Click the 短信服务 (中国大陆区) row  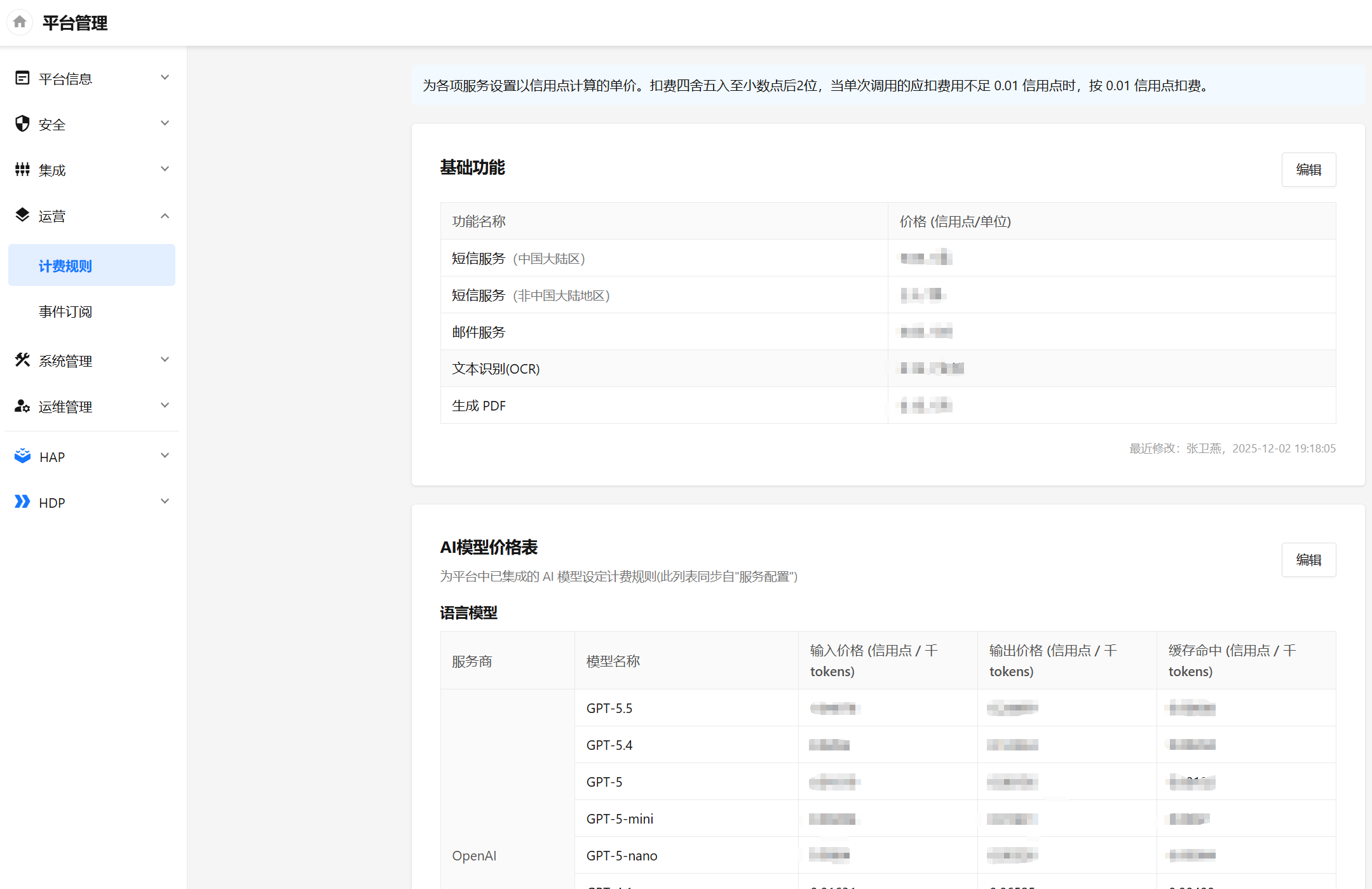pyautogui.click(x=888, y=258)
